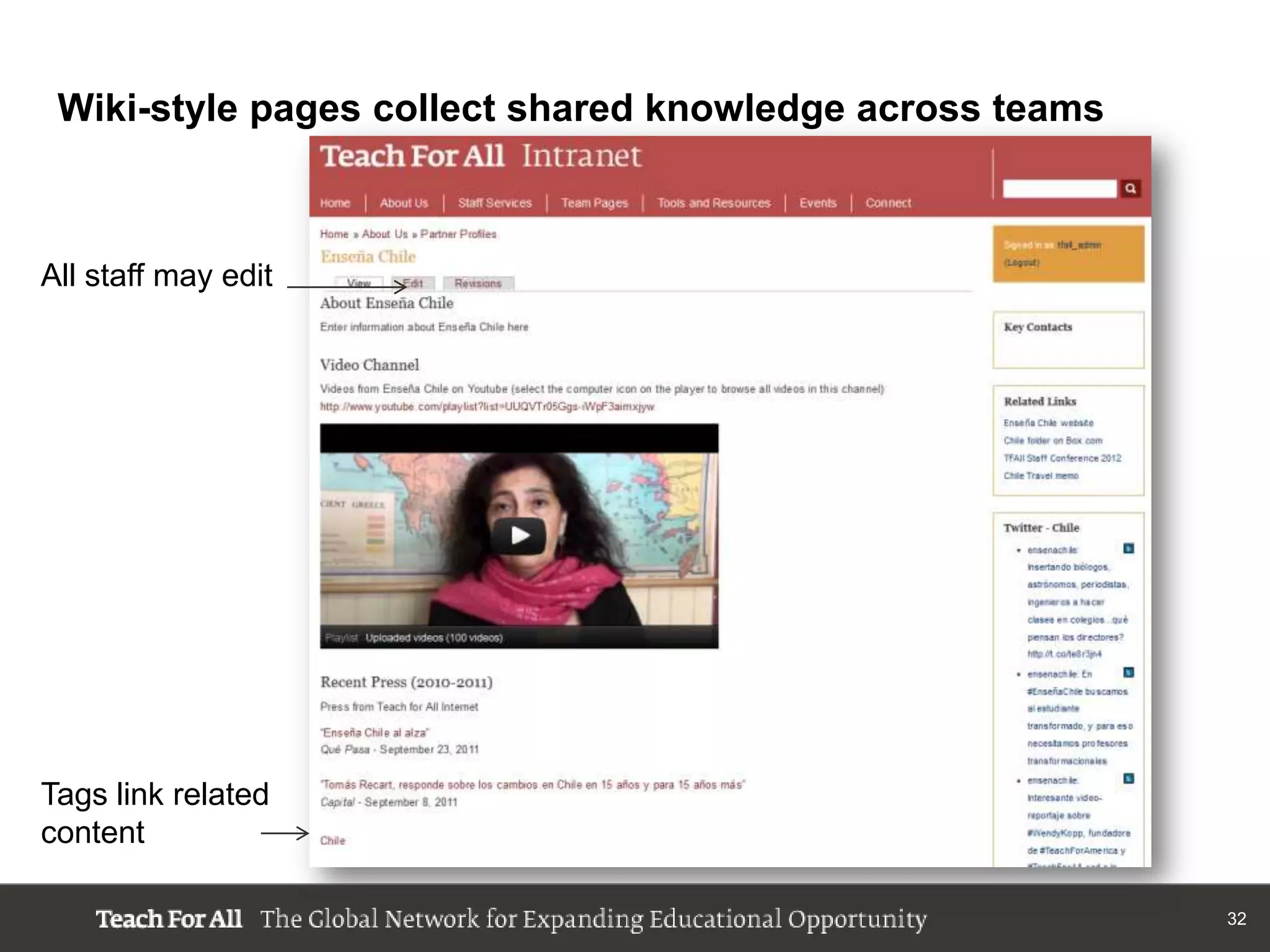Open TFAll Staff Conference 2012 link
1270x952 pixels.
click(x=1062, y=458)
